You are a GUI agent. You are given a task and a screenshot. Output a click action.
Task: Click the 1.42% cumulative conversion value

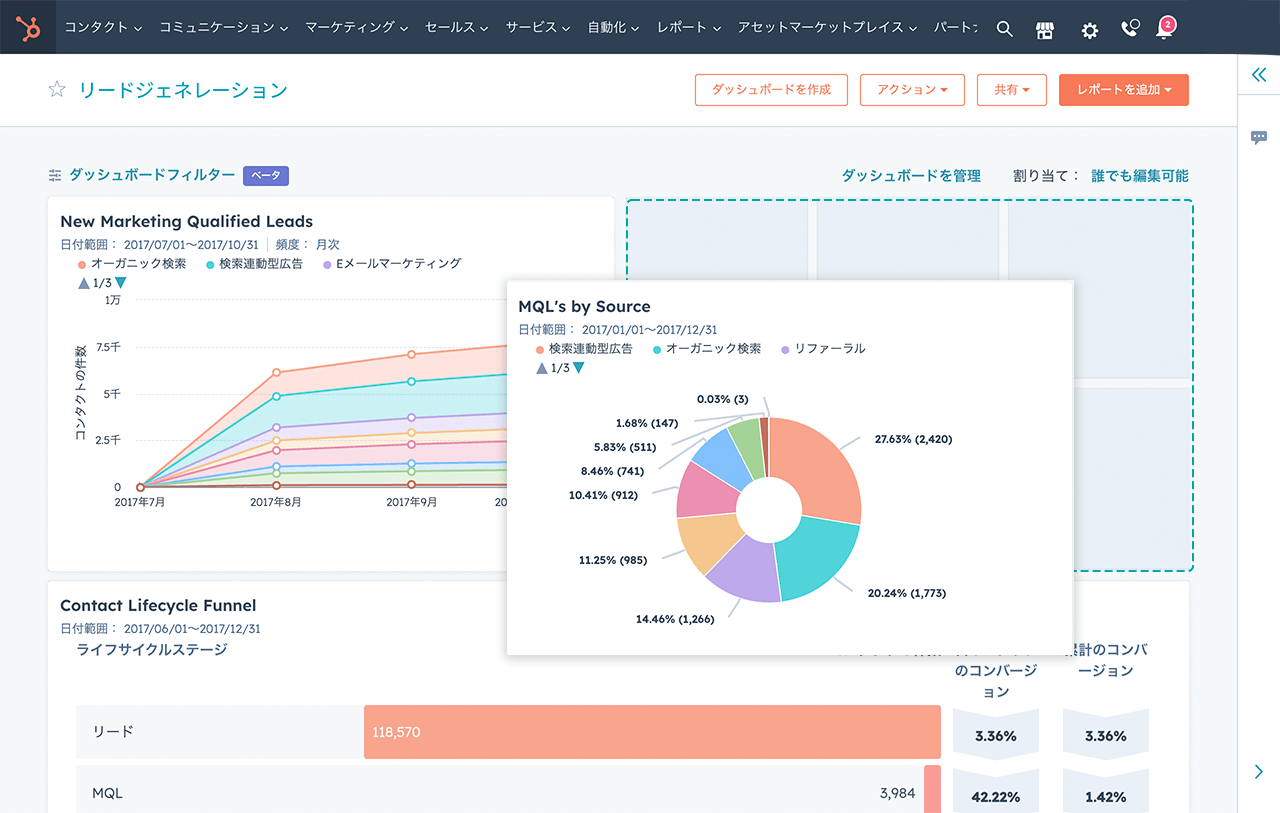pos(1106,797)
